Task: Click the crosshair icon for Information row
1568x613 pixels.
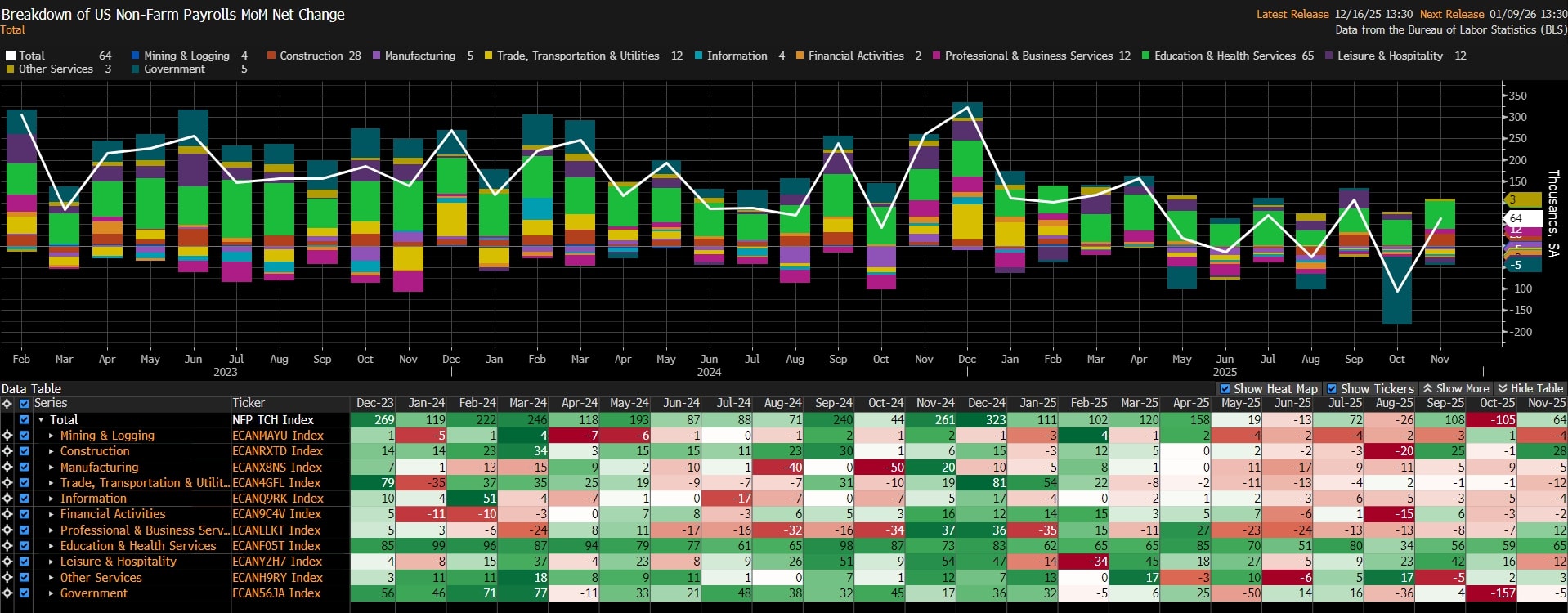Action: [x=7, y=499]
